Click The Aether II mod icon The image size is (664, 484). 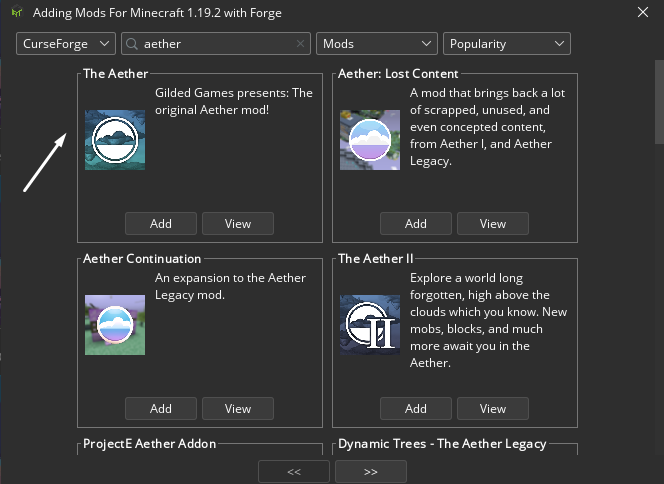pos(370,325)
